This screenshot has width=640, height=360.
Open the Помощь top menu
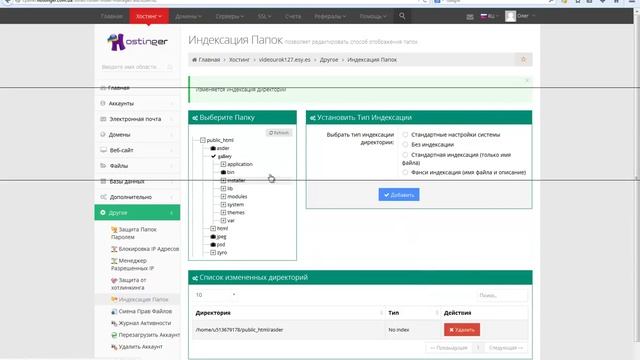point(373,16)
